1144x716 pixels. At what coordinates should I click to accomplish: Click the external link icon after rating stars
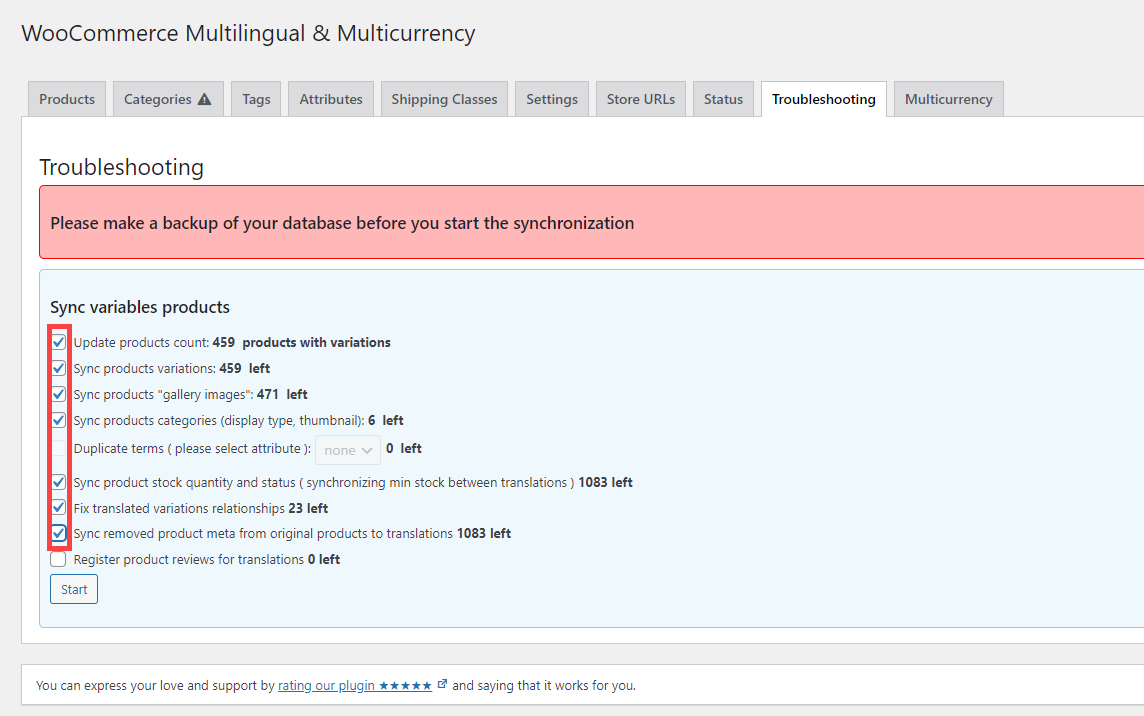coord(442,684)
